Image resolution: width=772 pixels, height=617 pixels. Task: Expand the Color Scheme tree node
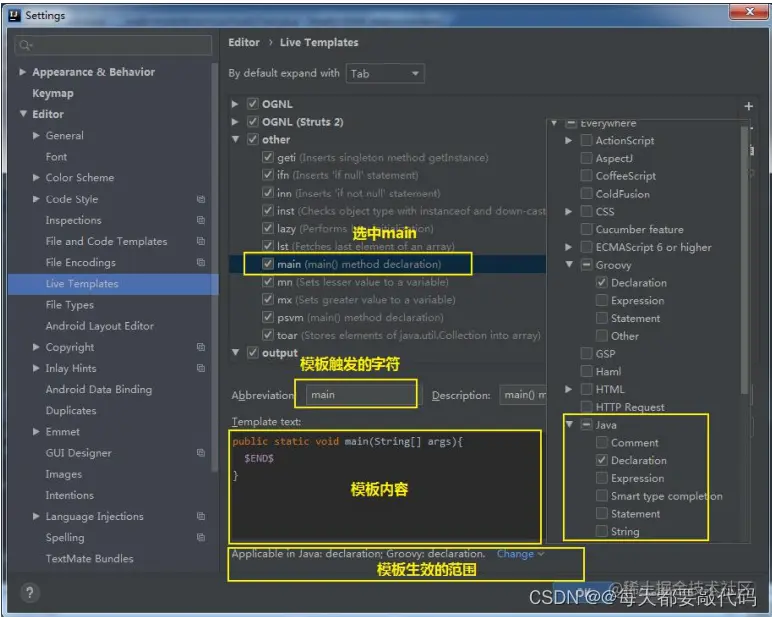pos(36,177)
